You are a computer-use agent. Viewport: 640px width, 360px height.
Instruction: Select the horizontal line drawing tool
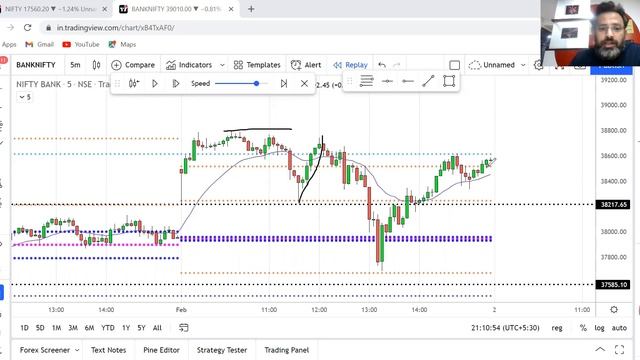(x=387, y=81)
